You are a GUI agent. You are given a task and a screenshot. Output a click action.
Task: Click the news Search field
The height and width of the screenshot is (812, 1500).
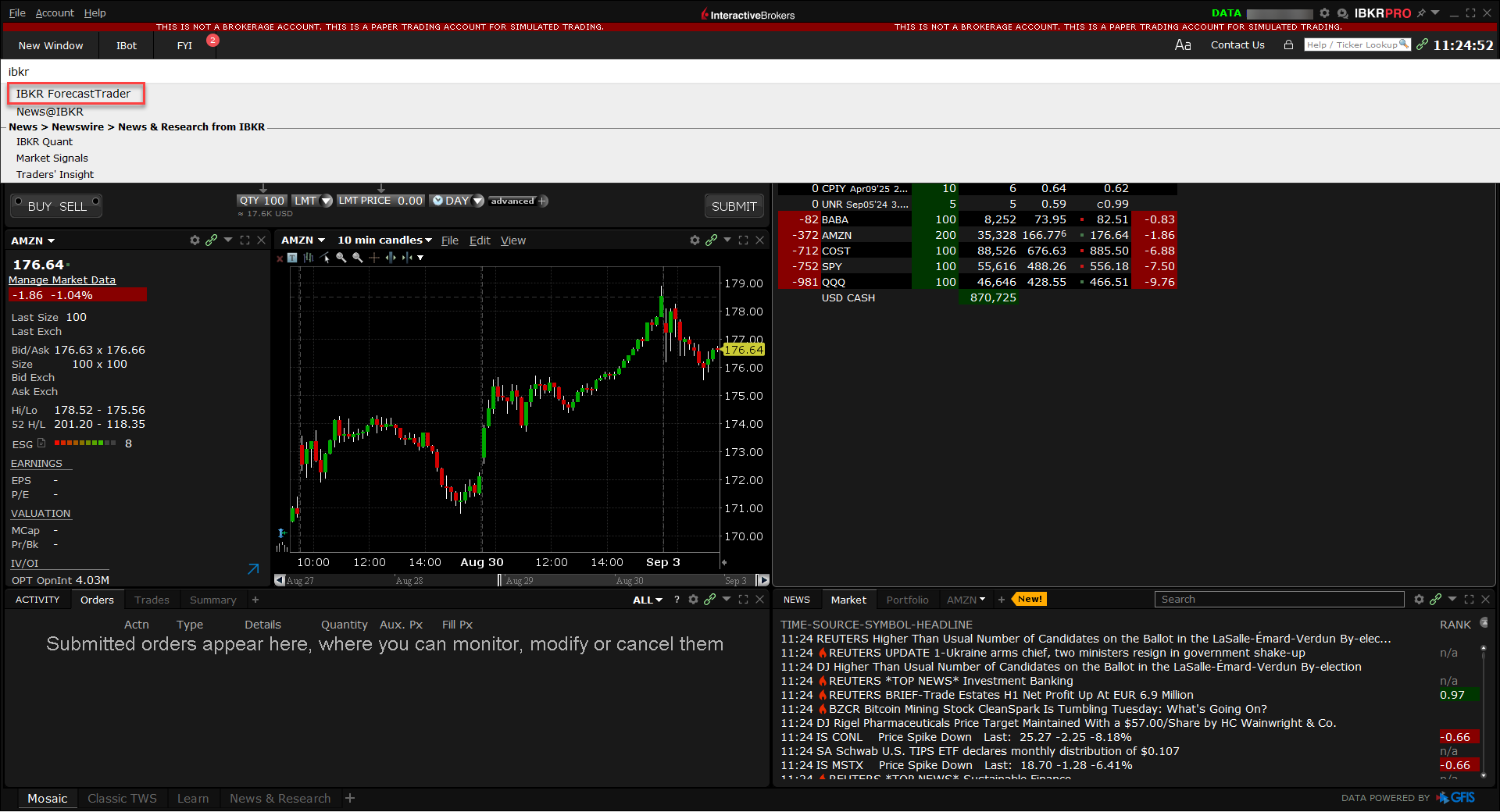(1279, 600)
